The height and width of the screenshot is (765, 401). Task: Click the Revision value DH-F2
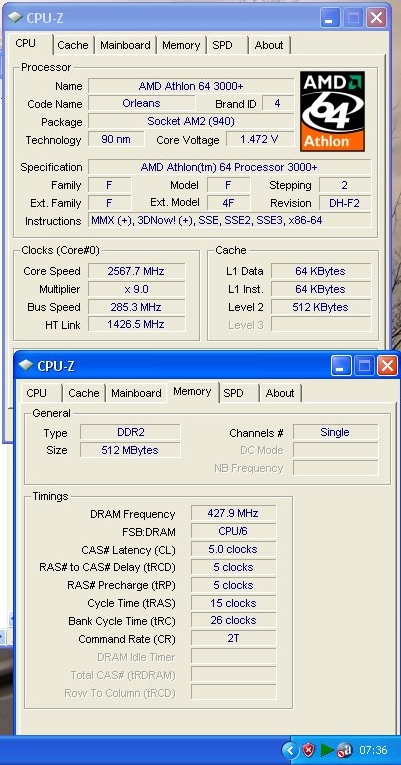pos(345,202)
